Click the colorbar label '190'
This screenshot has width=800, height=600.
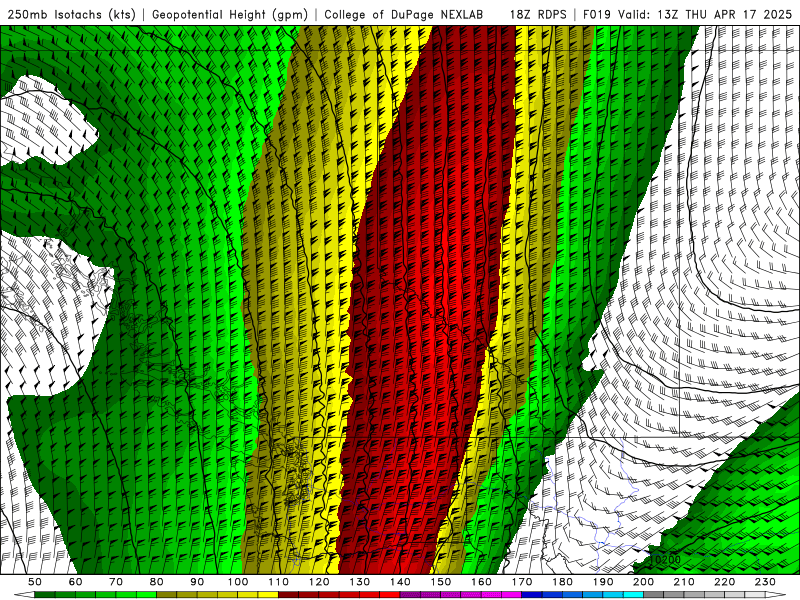[x=603, y=582]
